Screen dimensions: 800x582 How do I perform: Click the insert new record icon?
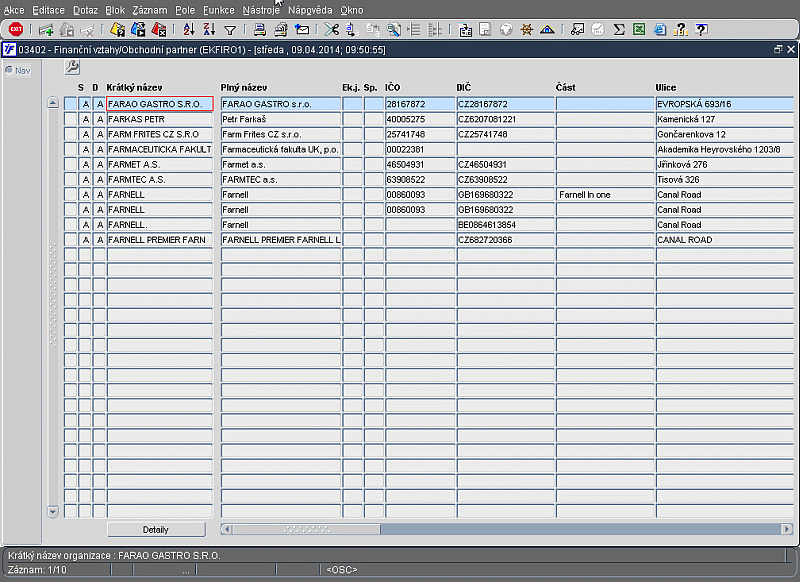(x=46, y=30)
